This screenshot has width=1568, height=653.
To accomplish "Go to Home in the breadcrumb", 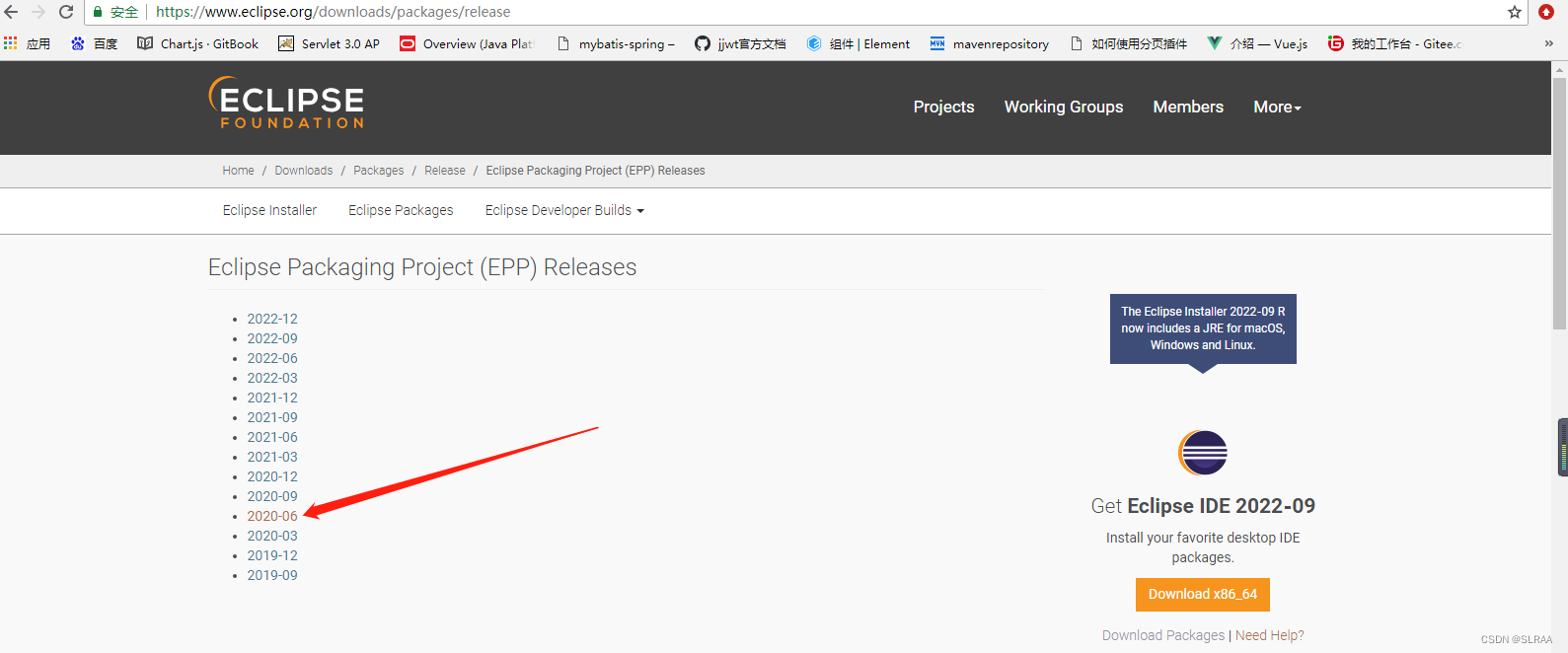I will tap(238, 171).
